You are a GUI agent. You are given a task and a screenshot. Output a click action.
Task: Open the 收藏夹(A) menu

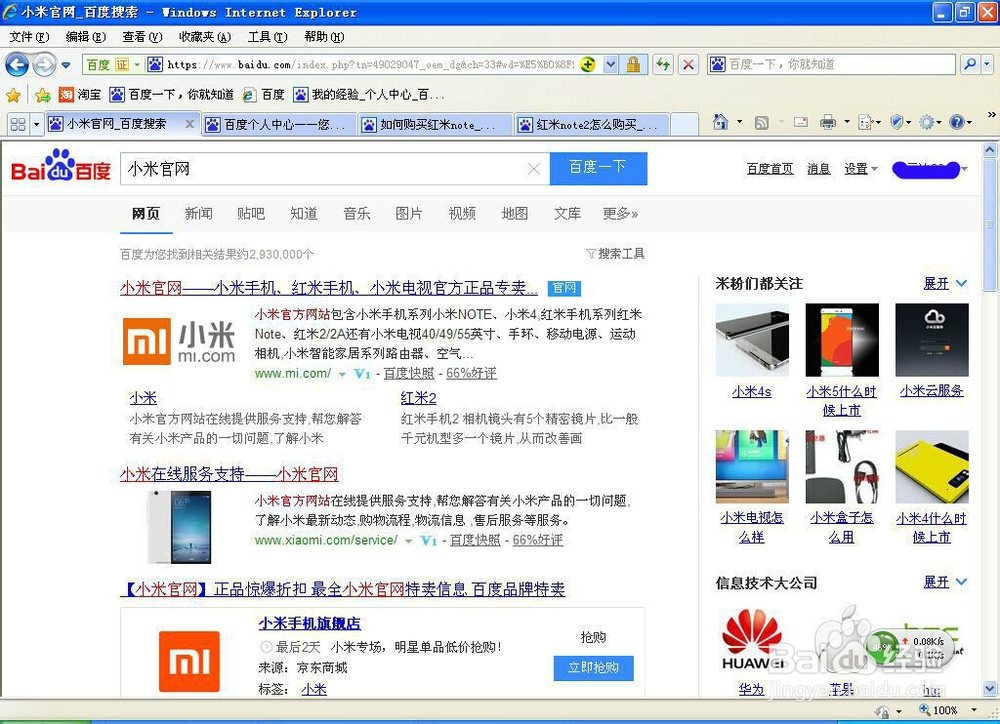[x=205, y=37]
